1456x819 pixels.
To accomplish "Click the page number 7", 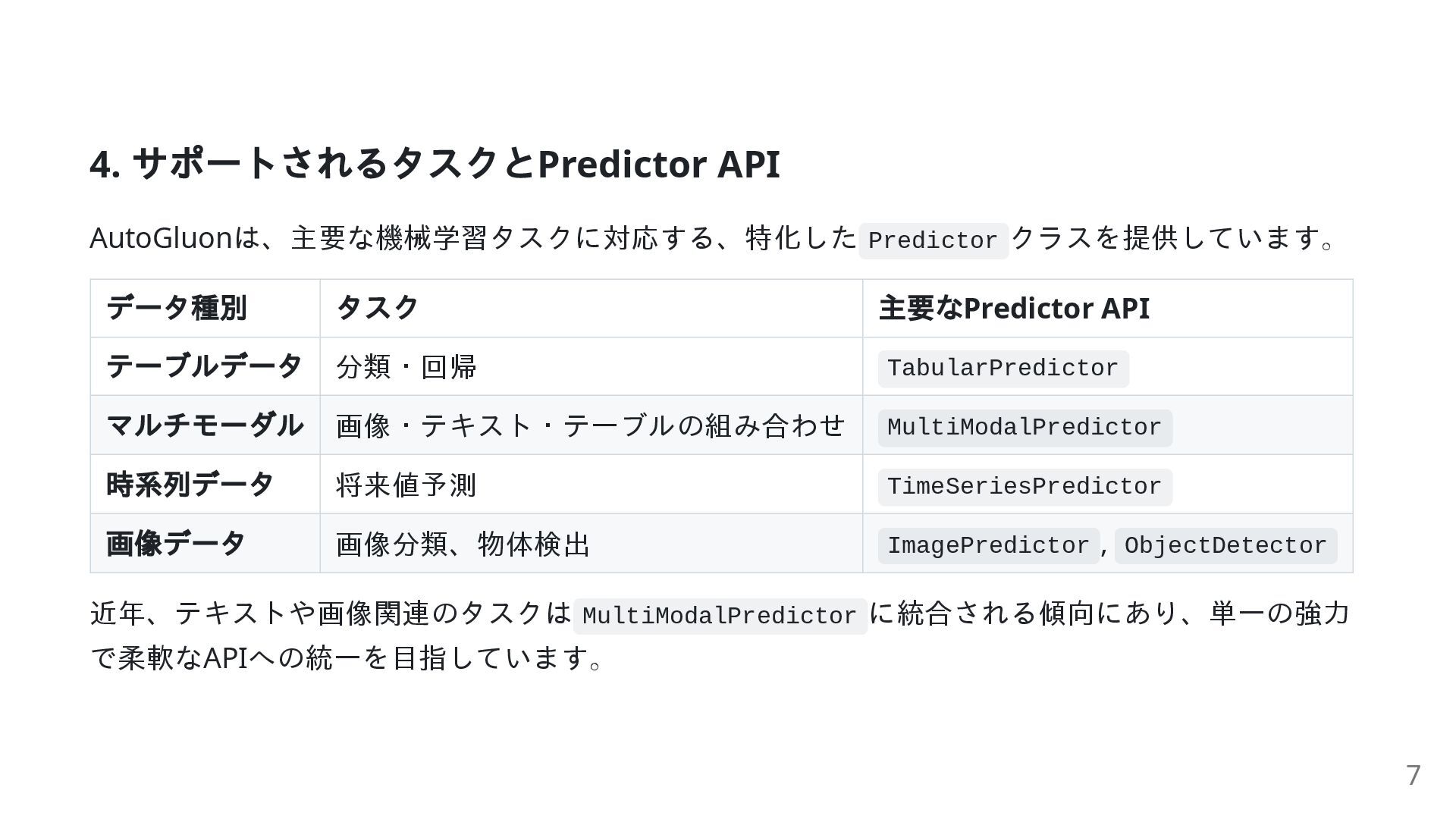I will click(x=1414, y=776).
